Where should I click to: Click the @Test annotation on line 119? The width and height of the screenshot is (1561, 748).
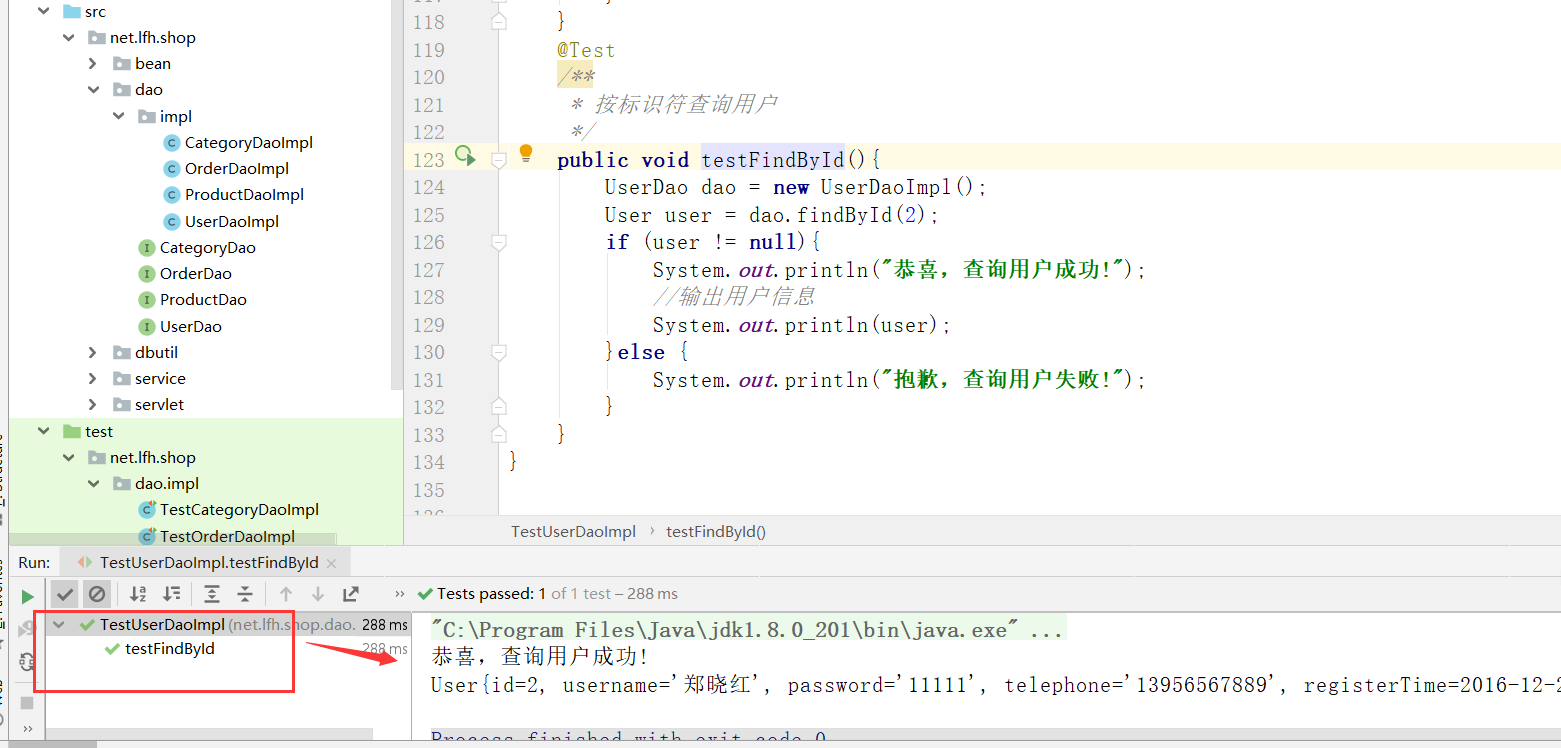coord(586,50)
